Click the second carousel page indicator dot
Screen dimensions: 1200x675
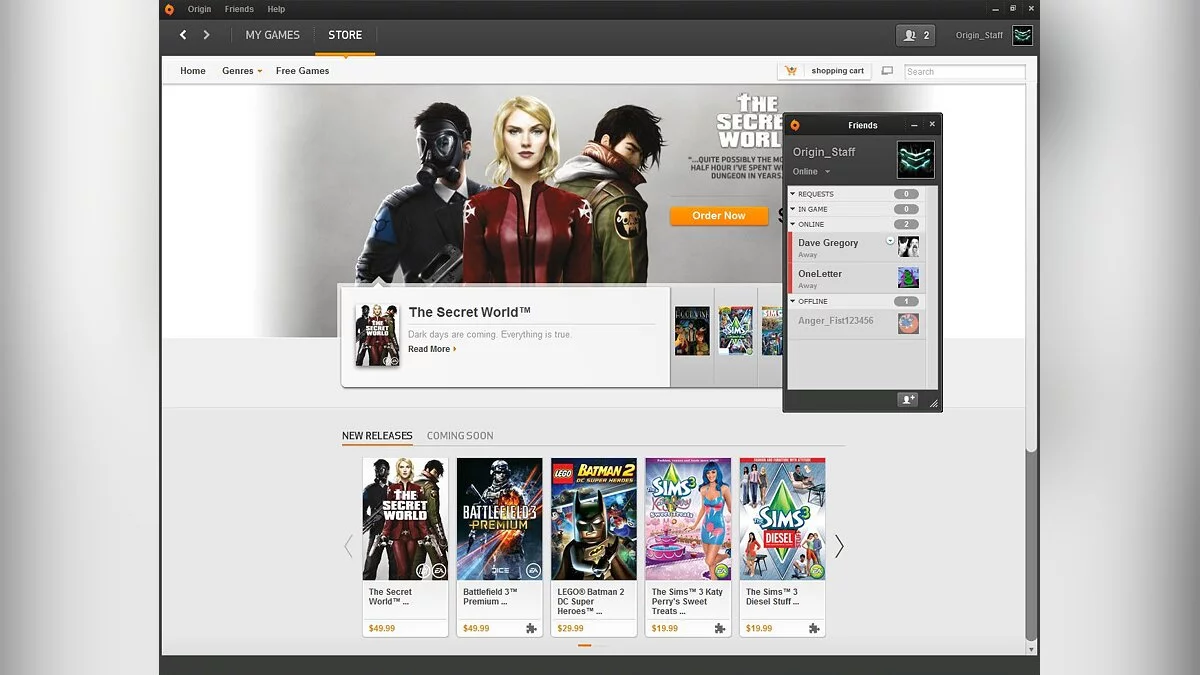601,645
